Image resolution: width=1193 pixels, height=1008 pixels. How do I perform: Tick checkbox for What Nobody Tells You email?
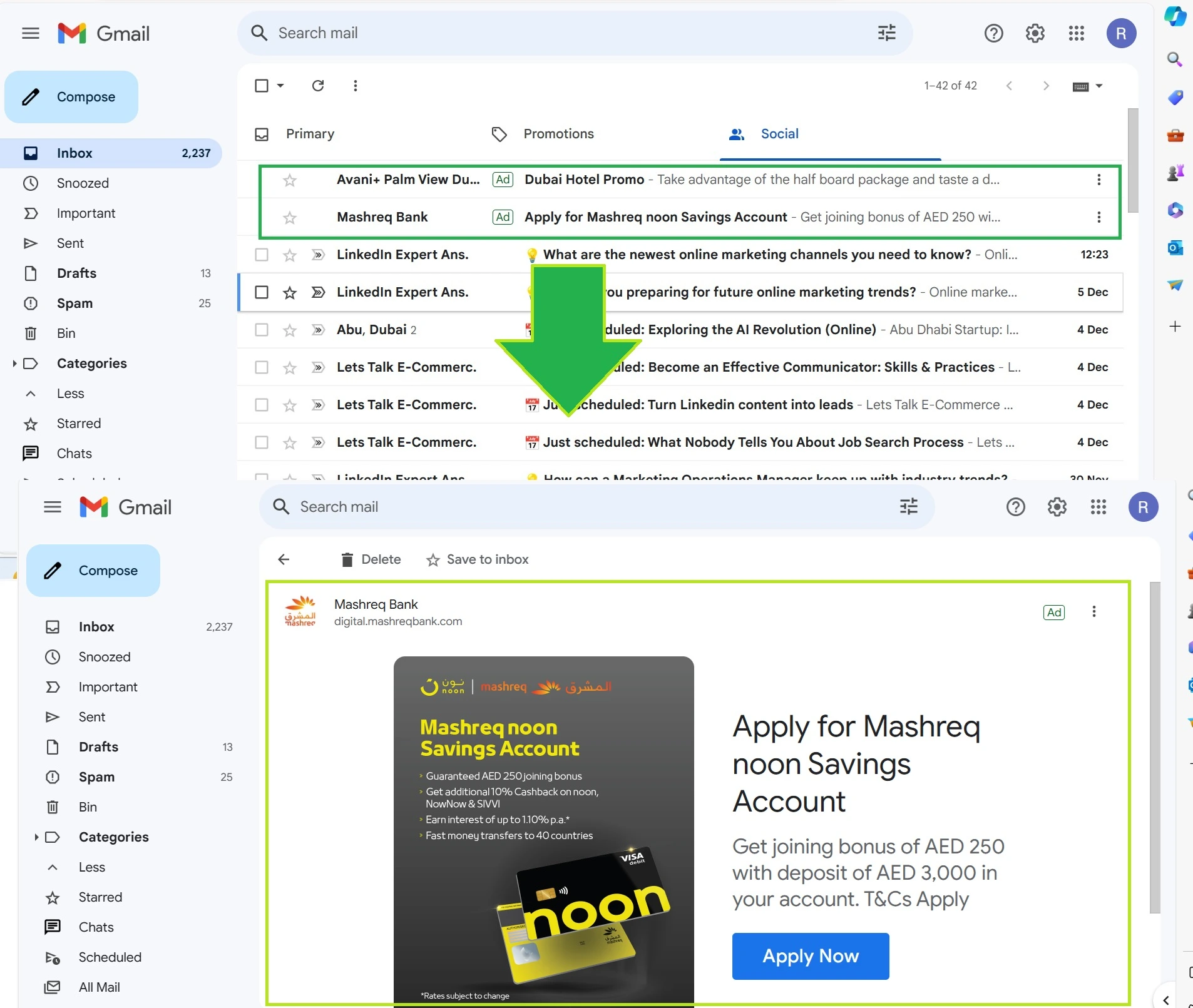[x=262, y=442]
